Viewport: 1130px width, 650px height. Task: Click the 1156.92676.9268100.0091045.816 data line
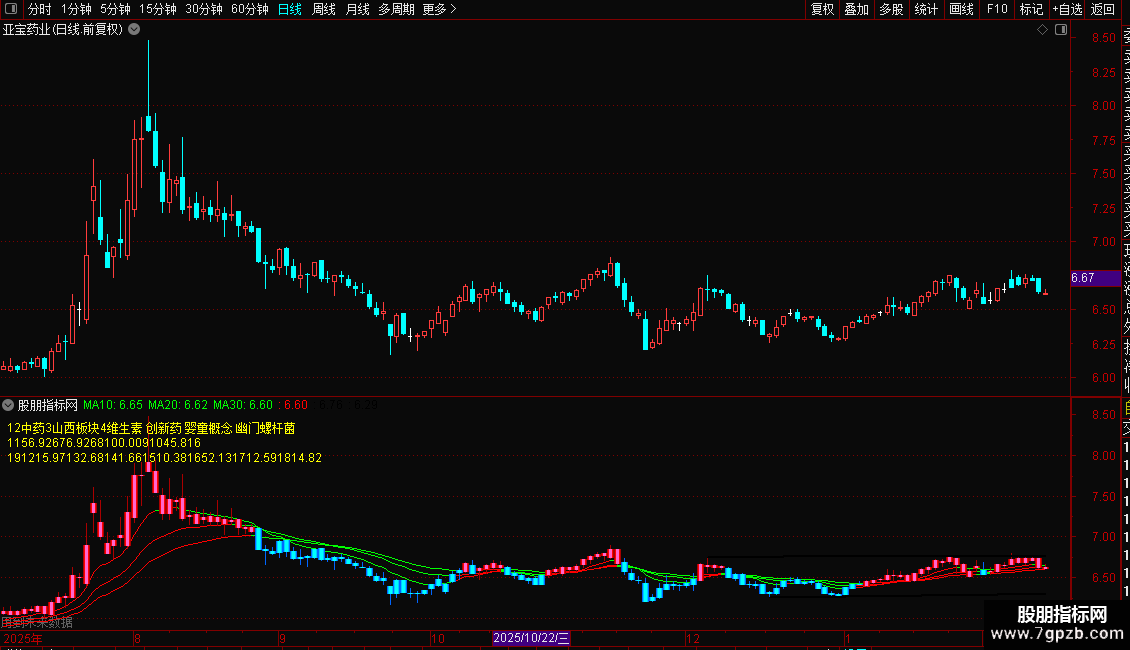(x=104, y=443)
